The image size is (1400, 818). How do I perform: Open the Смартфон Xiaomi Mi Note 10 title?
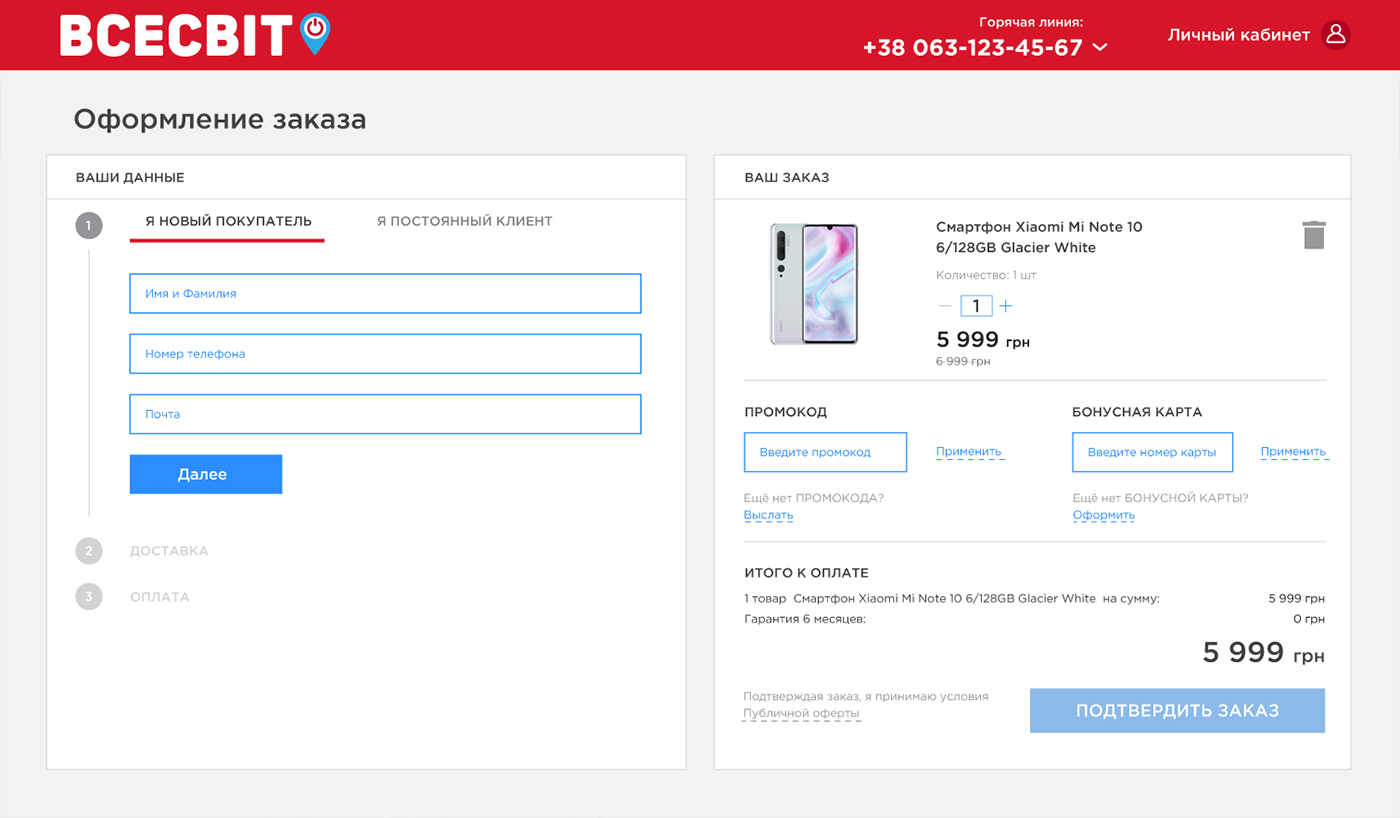pos(1039,237)
